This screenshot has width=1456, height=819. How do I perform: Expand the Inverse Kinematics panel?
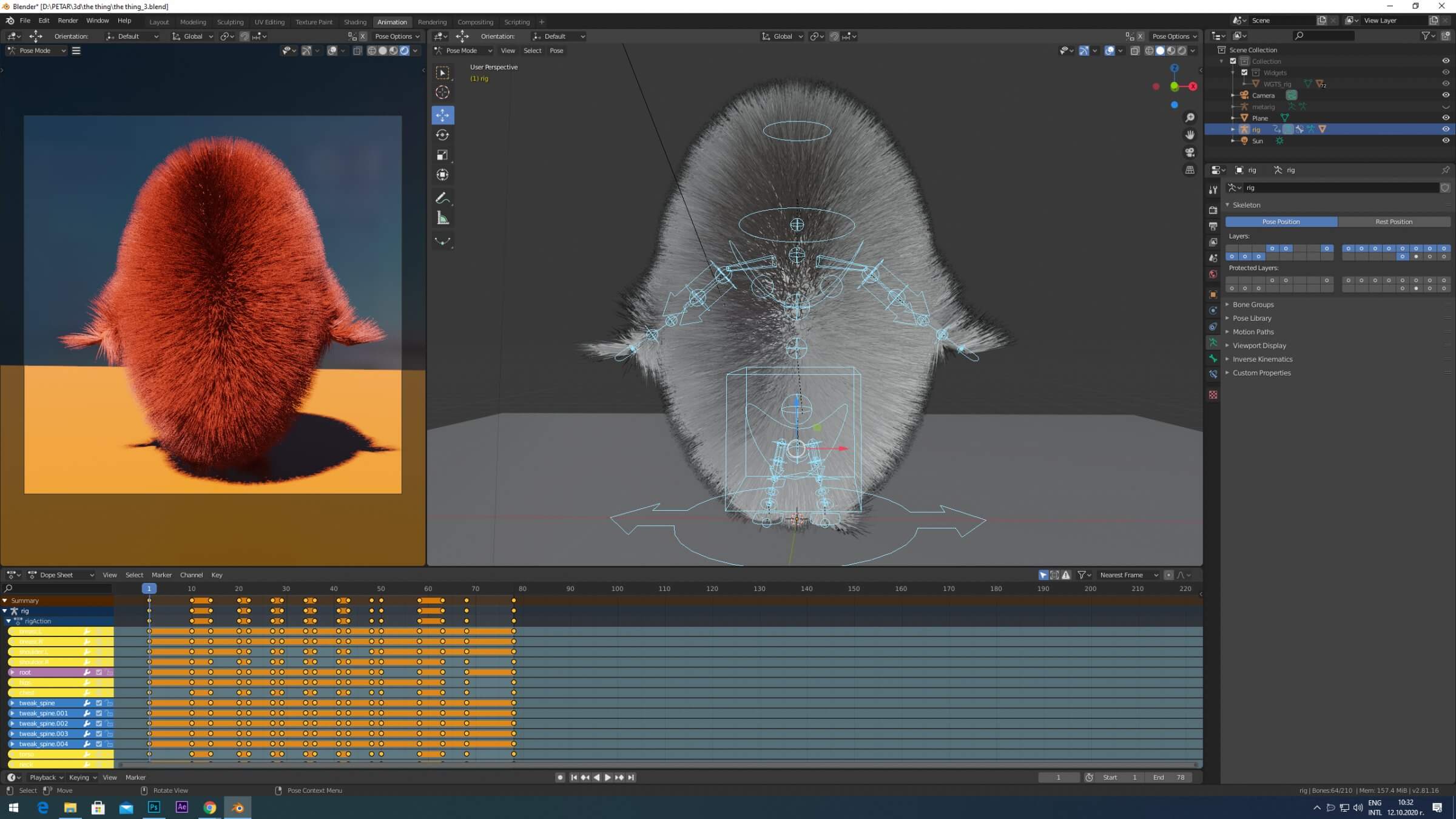1262,359
